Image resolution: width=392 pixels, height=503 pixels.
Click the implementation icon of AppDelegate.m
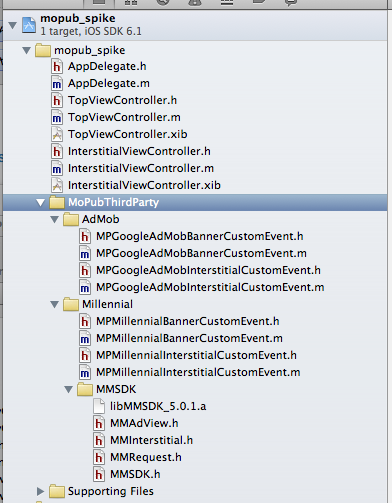pyautogui.click(x=57, y=83)
